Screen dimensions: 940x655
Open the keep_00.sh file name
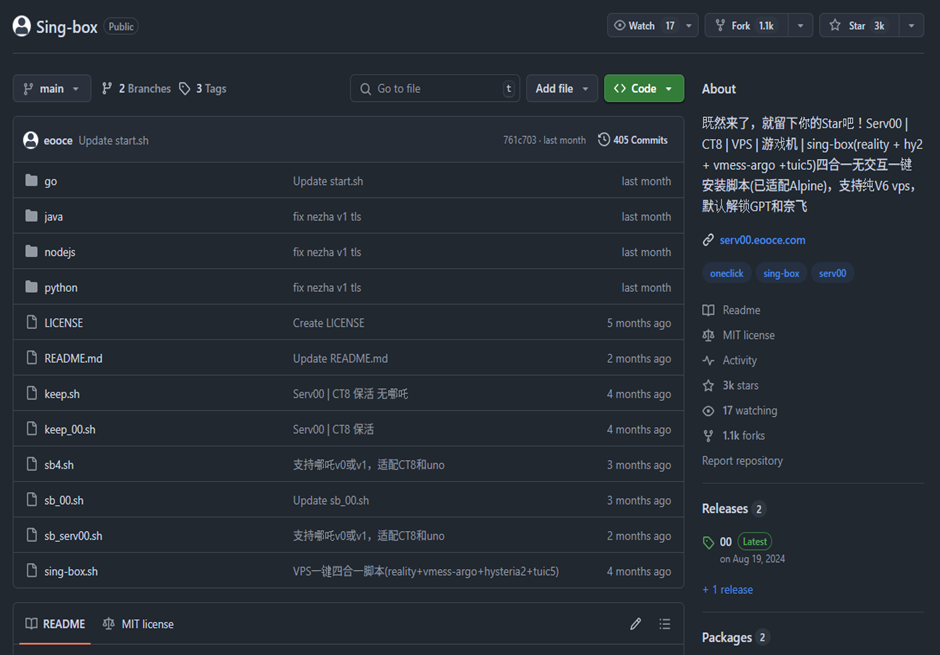click(70, 429)
